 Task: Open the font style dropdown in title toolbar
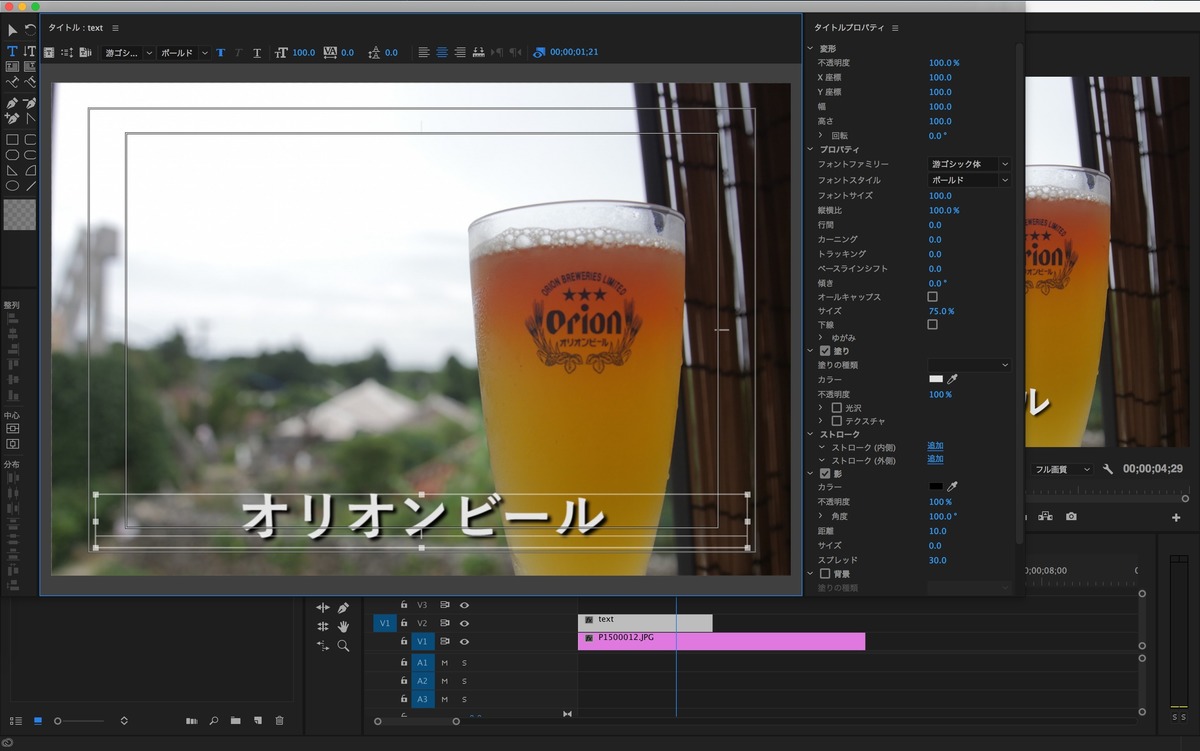(184, 53)
